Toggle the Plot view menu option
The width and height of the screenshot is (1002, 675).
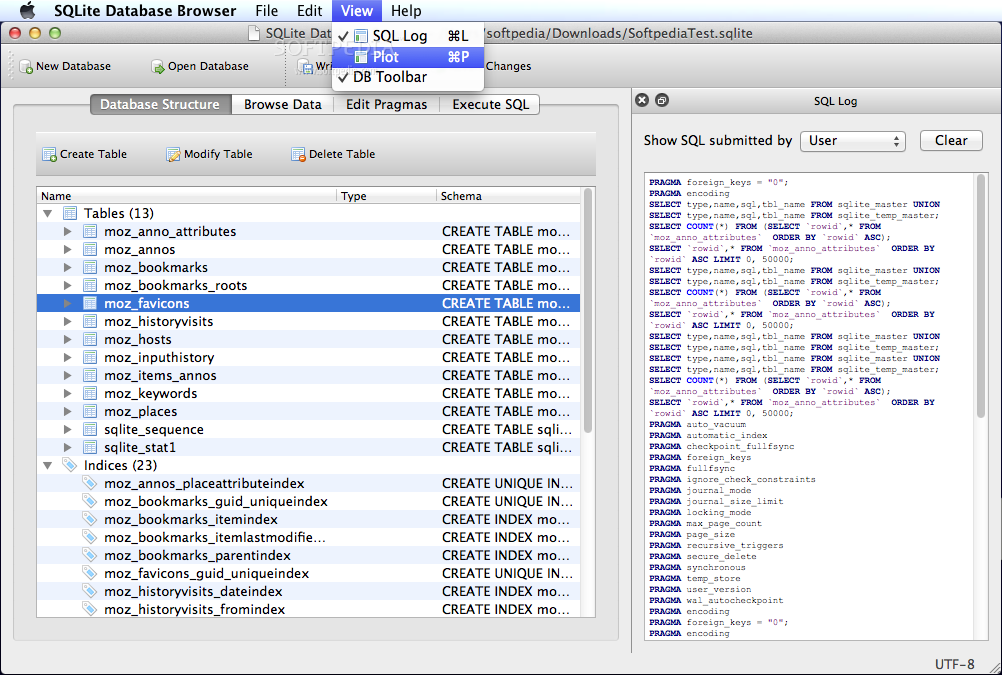[x=408, y=57]
